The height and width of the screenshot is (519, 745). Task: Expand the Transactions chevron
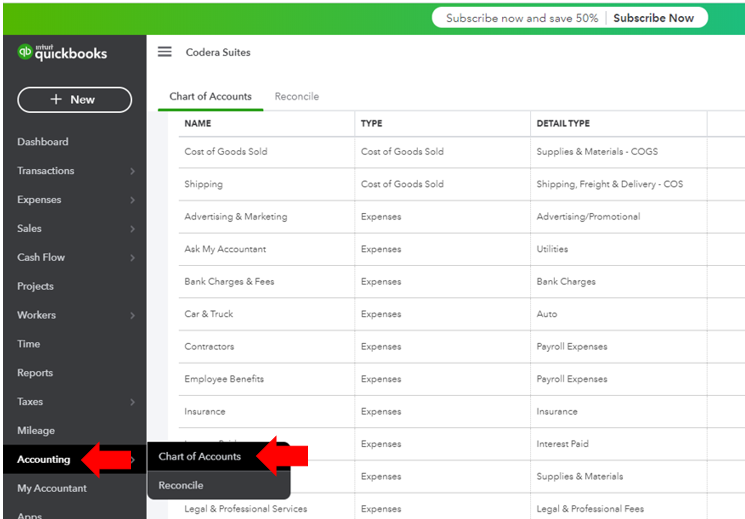pos(133,171)
